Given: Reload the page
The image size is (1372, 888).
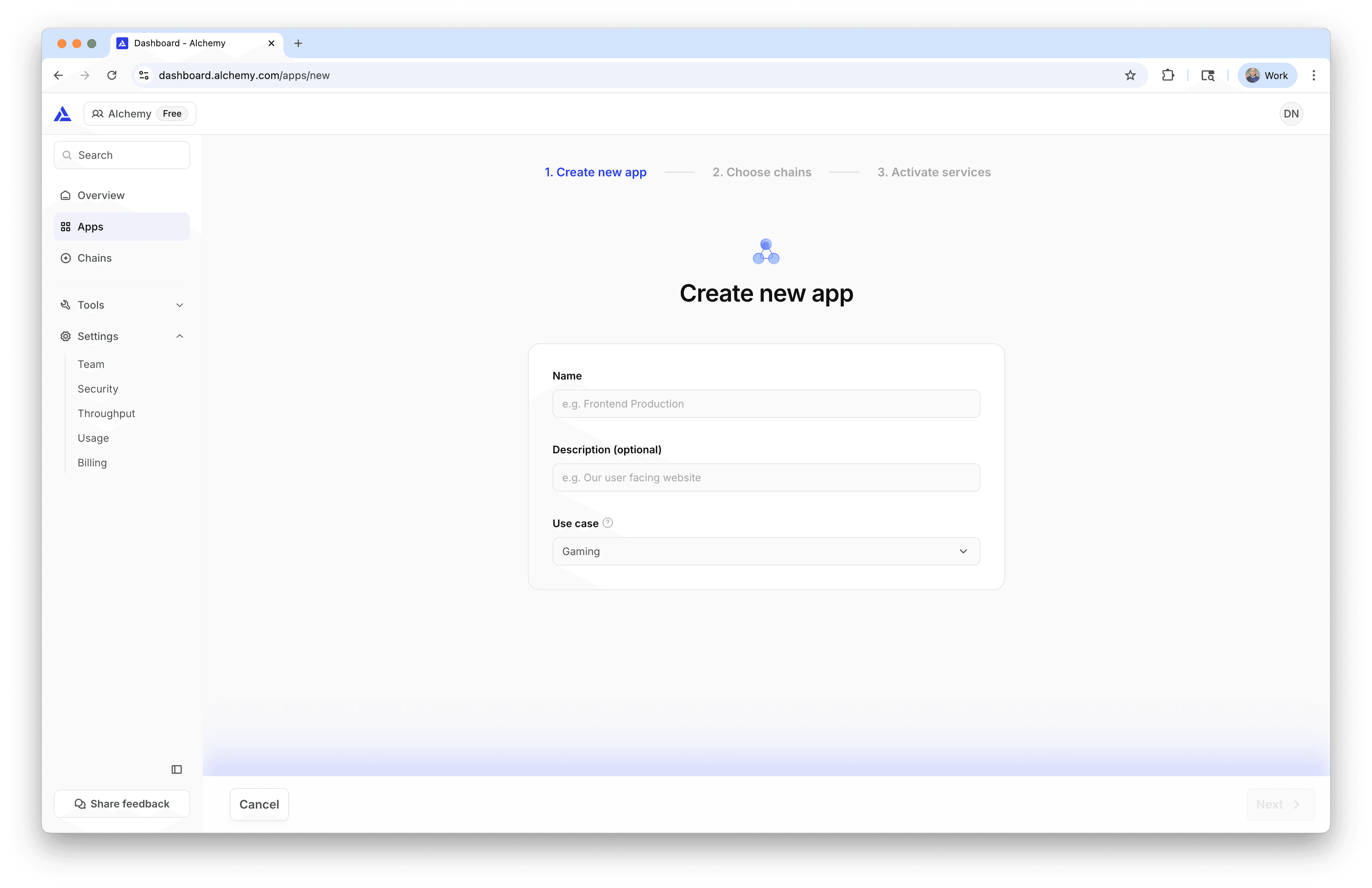Looking at the screenshot, I should click(112, 75).
